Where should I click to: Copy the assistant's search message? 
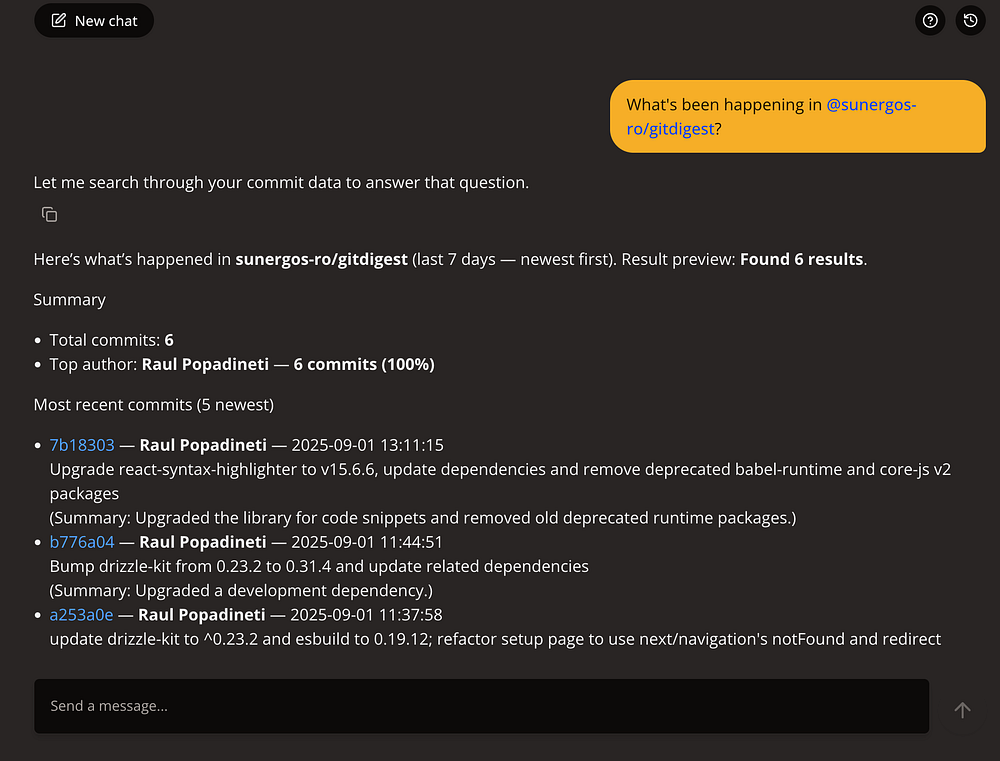49,214
